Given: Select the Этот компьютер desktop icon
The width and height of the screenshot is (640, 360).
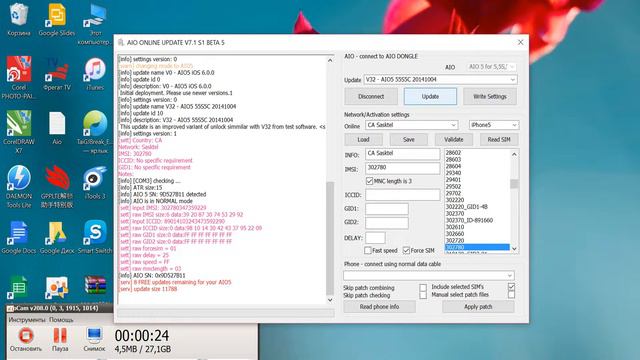Looking at the screenshot, I should (95, 24).
